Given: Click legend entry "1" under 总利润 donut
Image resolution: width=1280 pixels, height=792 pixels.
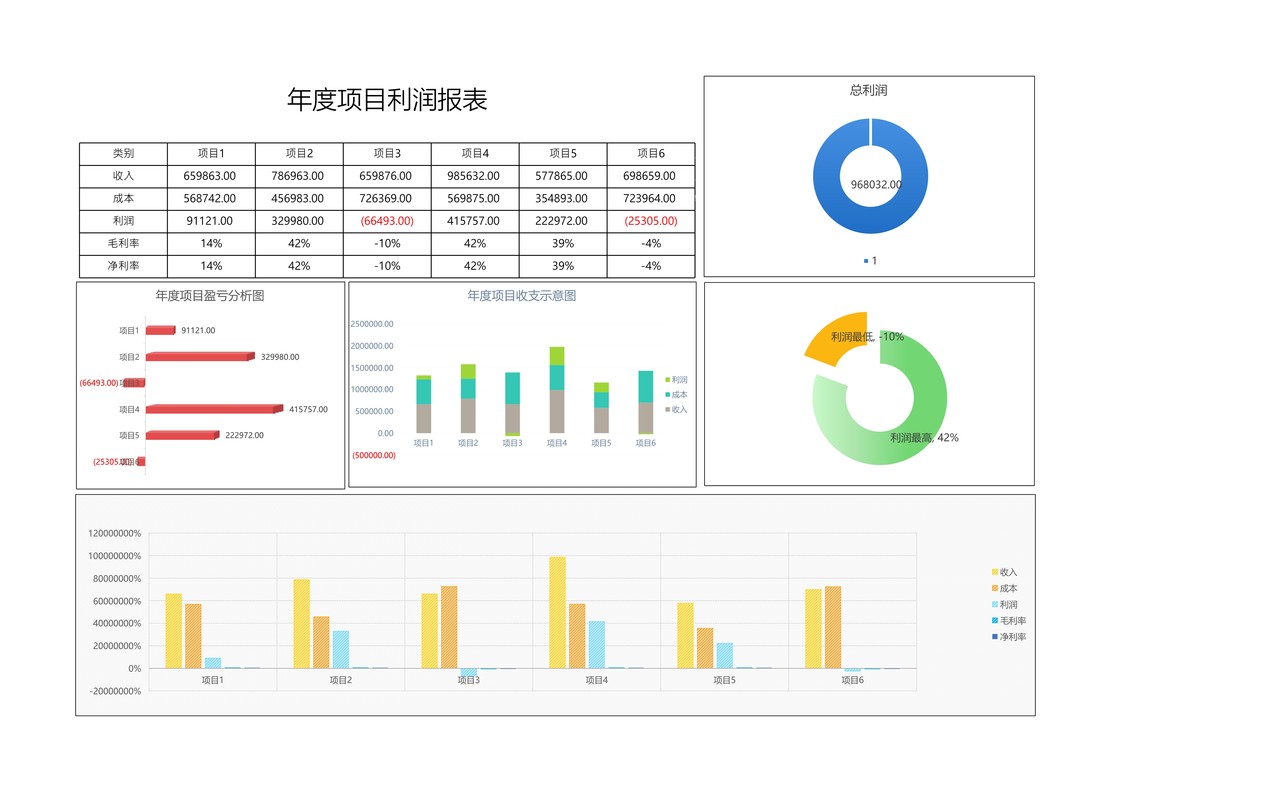Looking at the screenshot, I should point(870,261).
